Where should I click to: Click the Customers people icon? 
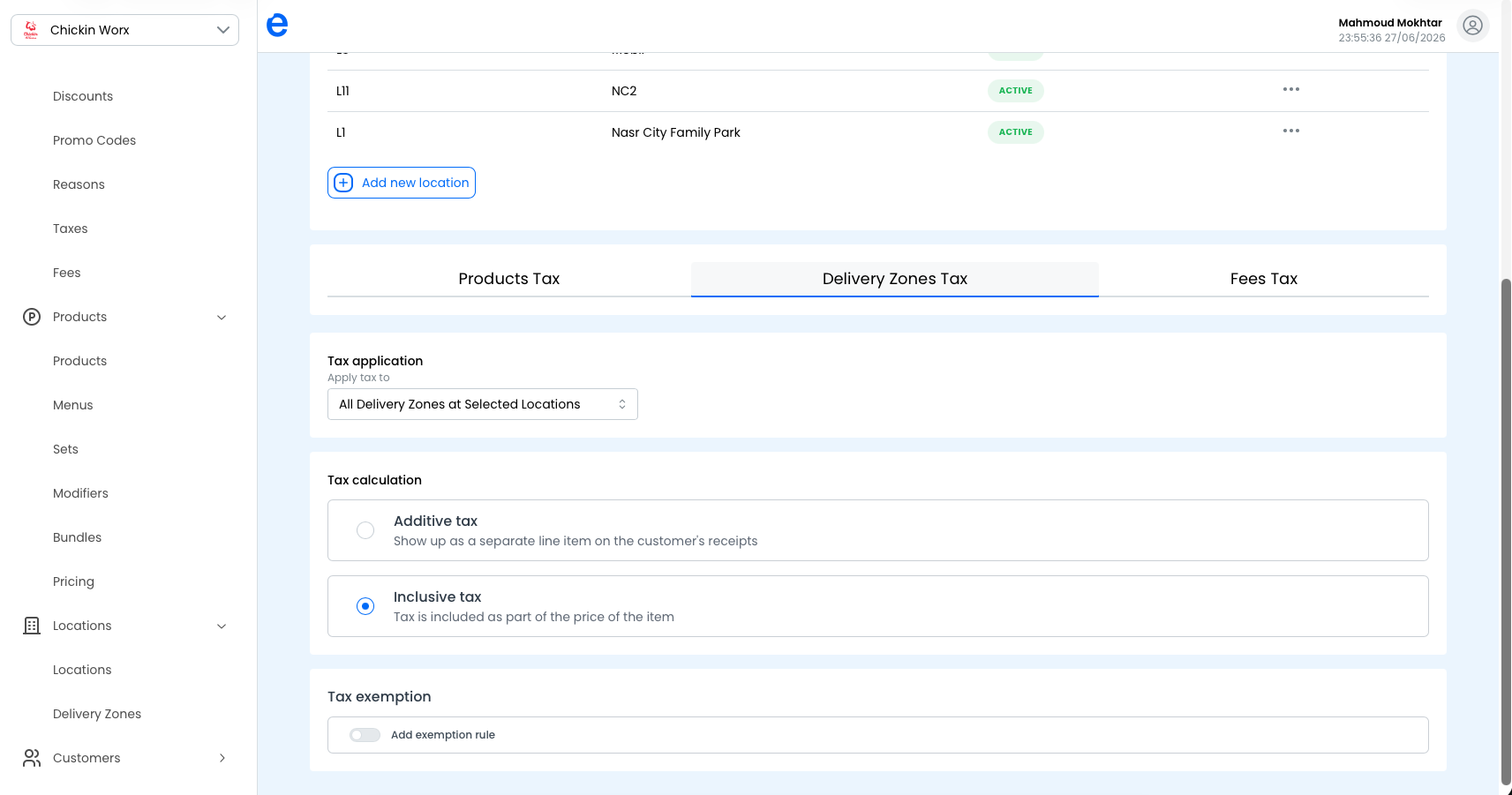click(x=32, y=758)
